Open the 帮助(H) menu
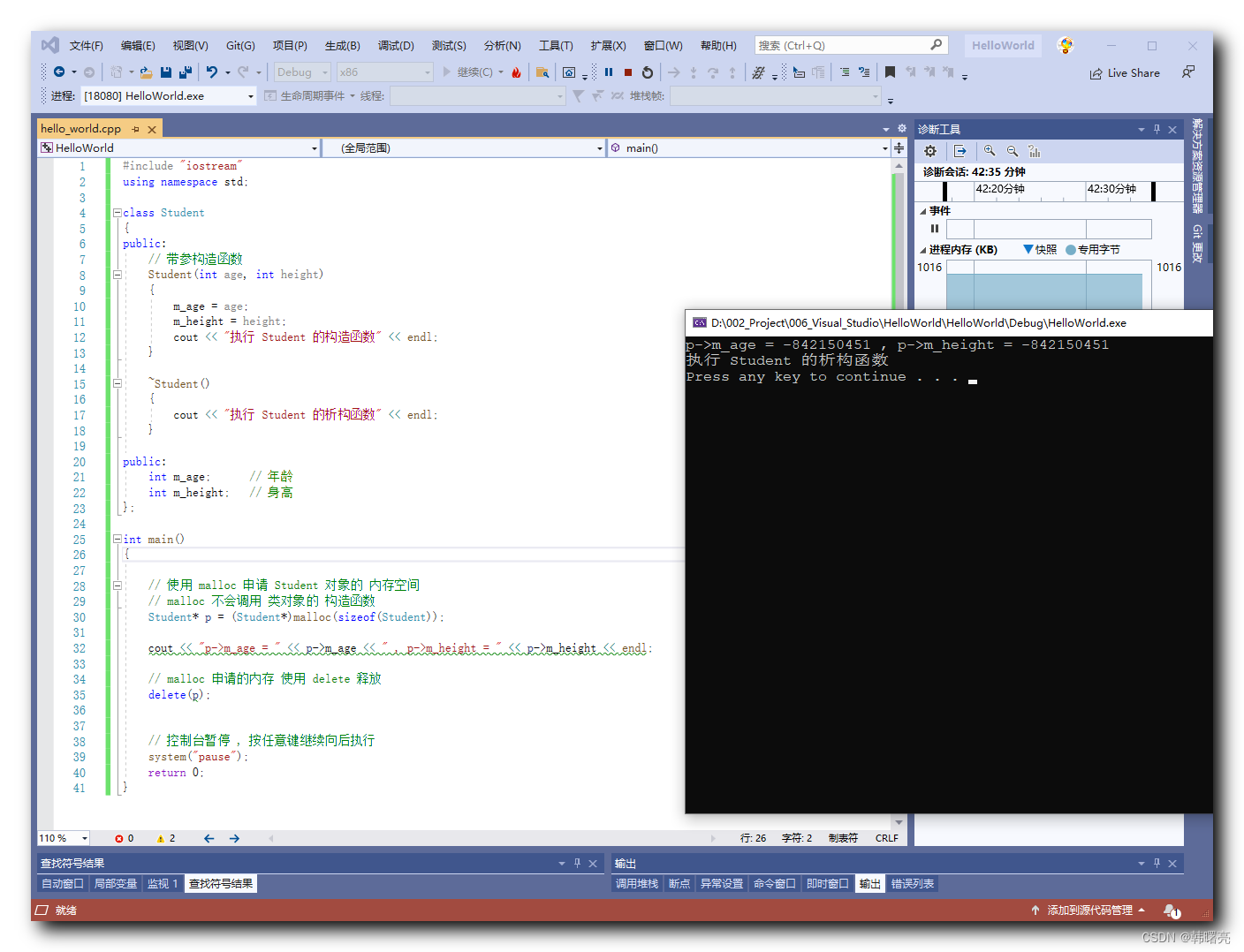 [718, 45]
